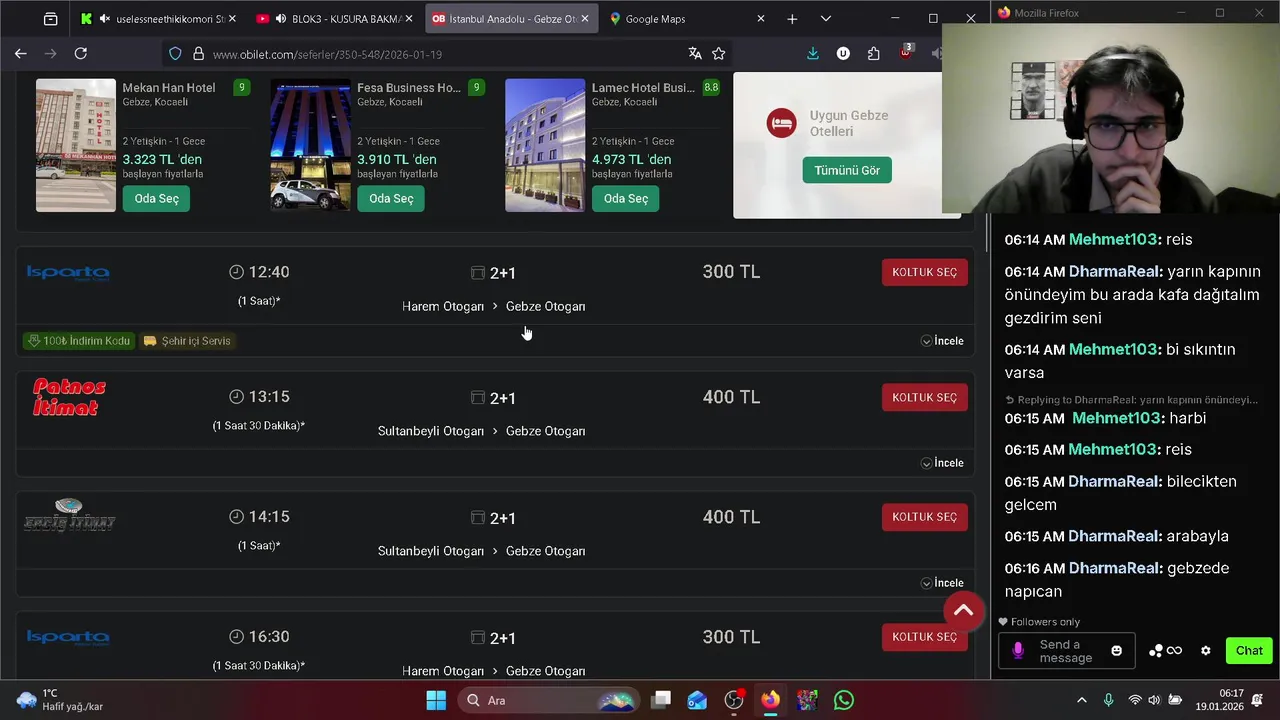The width and height of the screenshot is (1280, 720).
Task: Click the bed icon in Uygun Gebze Otelleri card
Action: [x=782, y=124]
